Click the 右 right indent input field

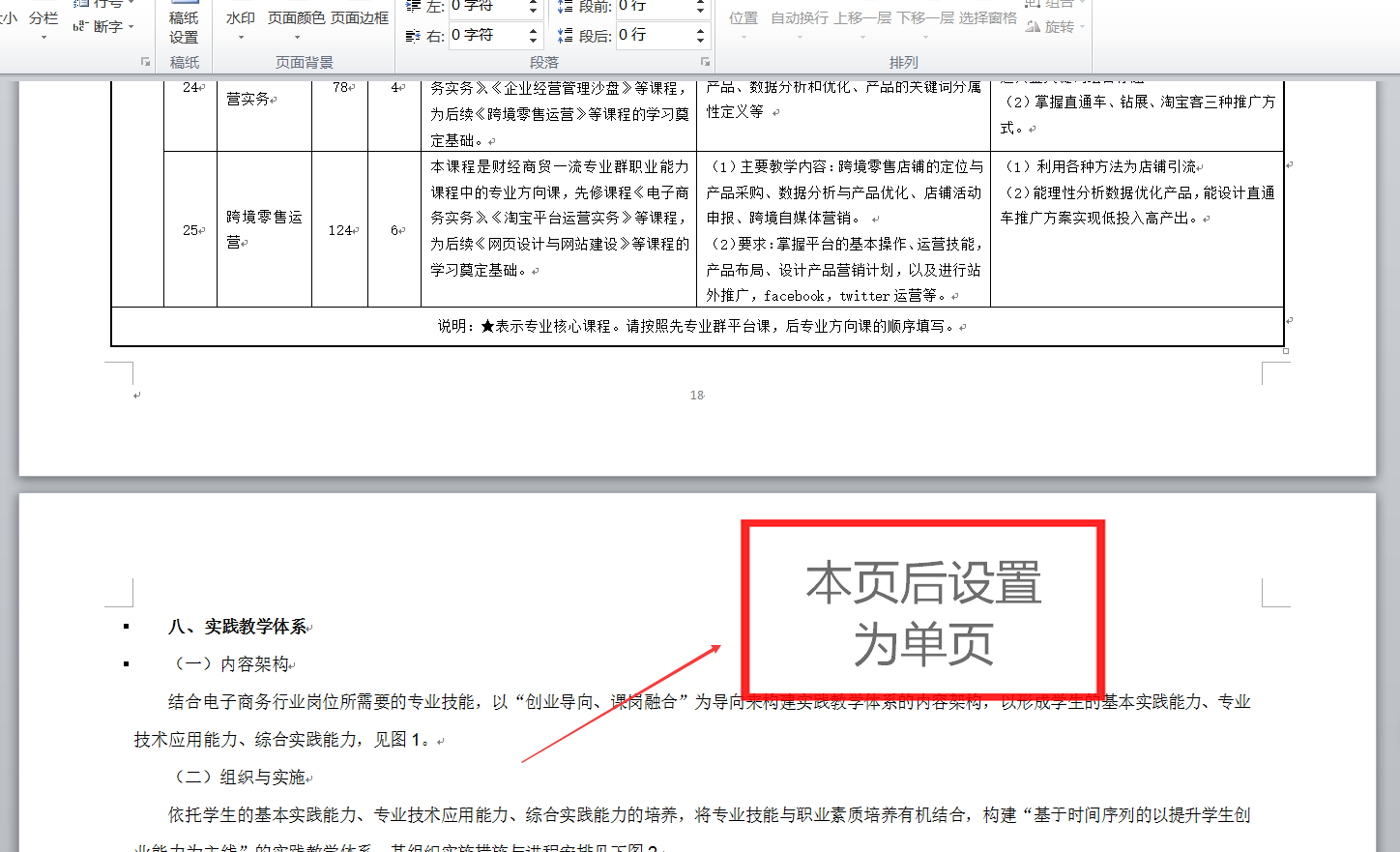click(x=487, y=36)
